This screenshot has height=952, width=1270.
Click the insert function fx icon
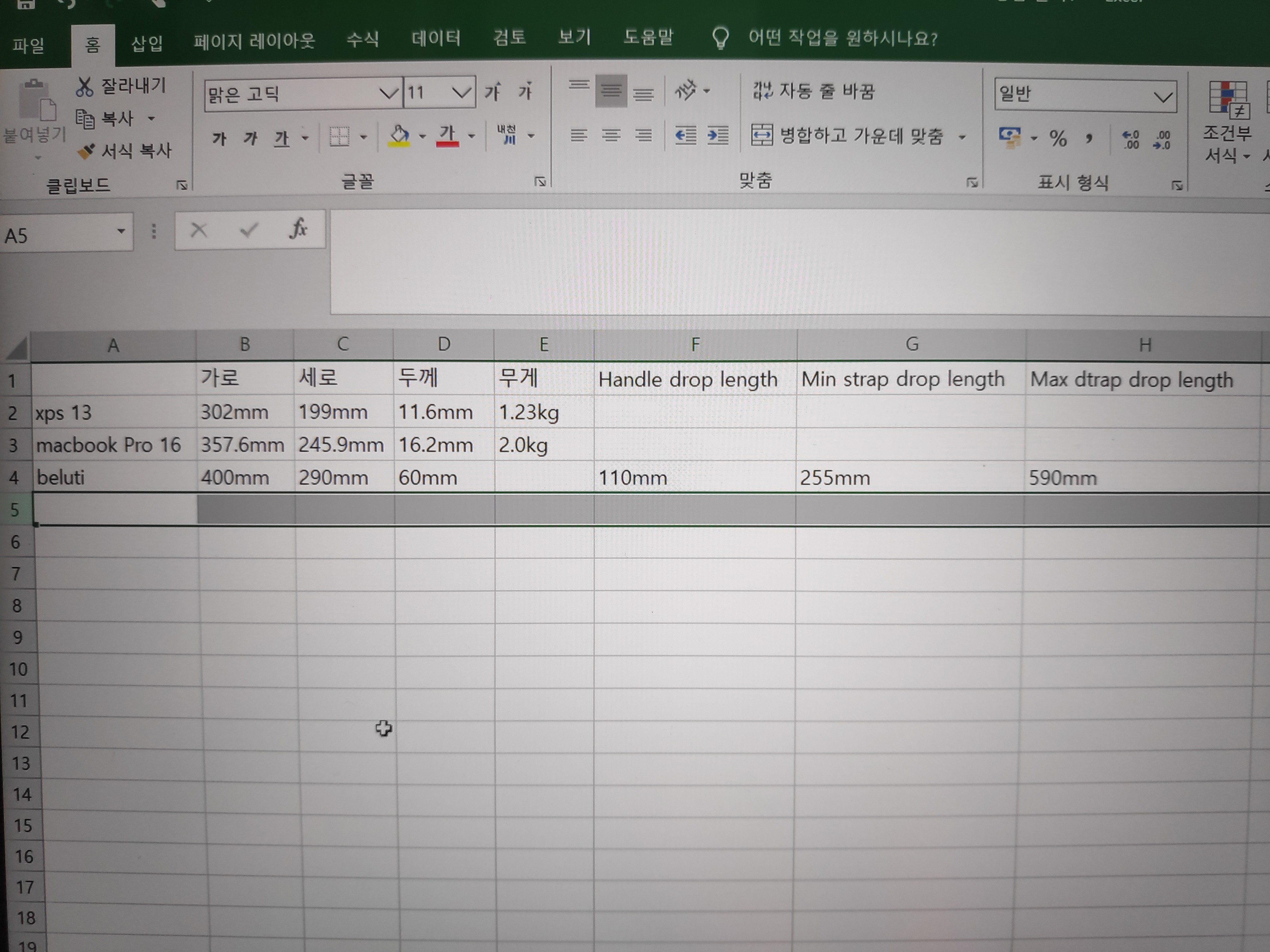tap(298, 229)
